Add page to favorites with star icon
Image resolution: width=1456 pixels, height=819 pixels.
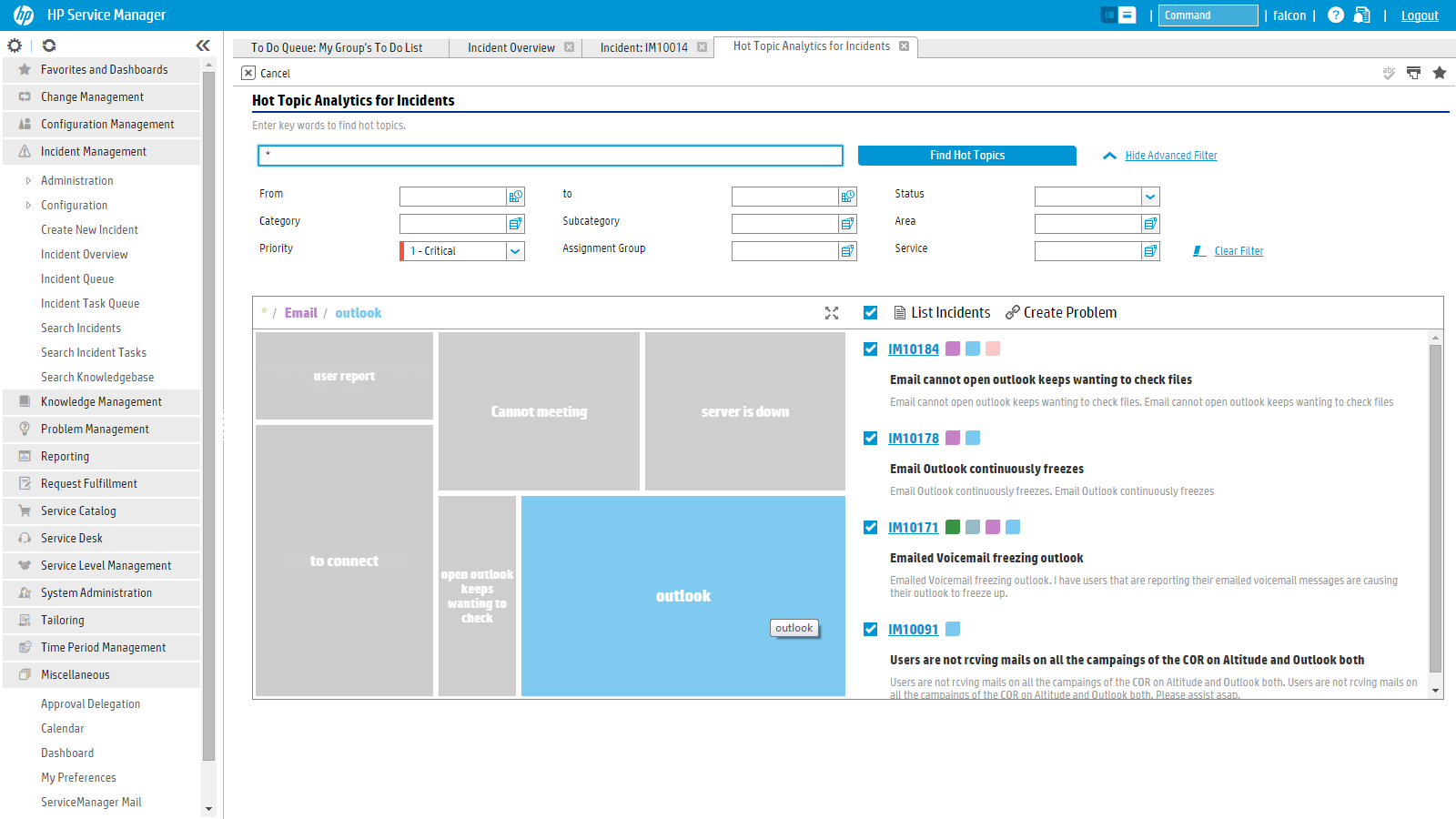[x=1440, y=73]
